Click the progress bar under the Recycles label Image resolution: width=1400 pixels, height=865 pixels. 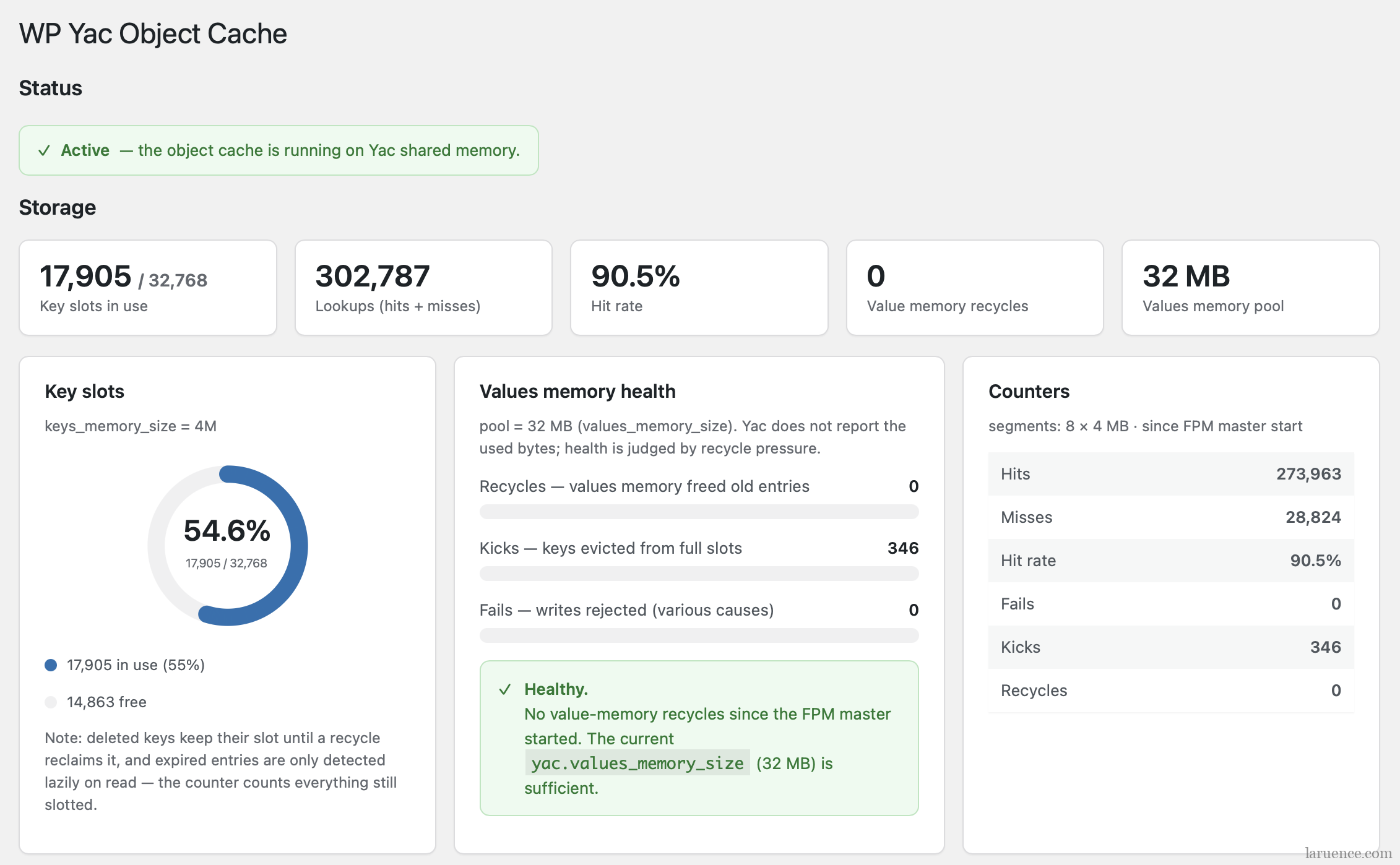pyautogui.click(x=699, y=512)
